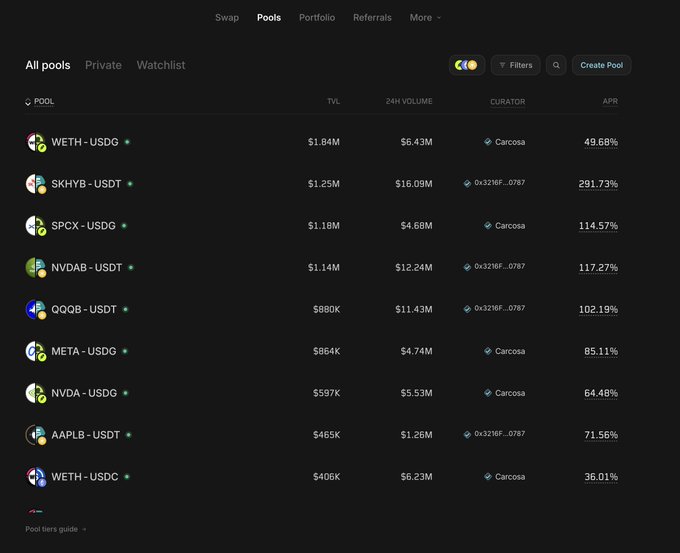This screenshot has width=680, height=553.
Task: Click the 71.56% APR value
Action: [601, 435]
